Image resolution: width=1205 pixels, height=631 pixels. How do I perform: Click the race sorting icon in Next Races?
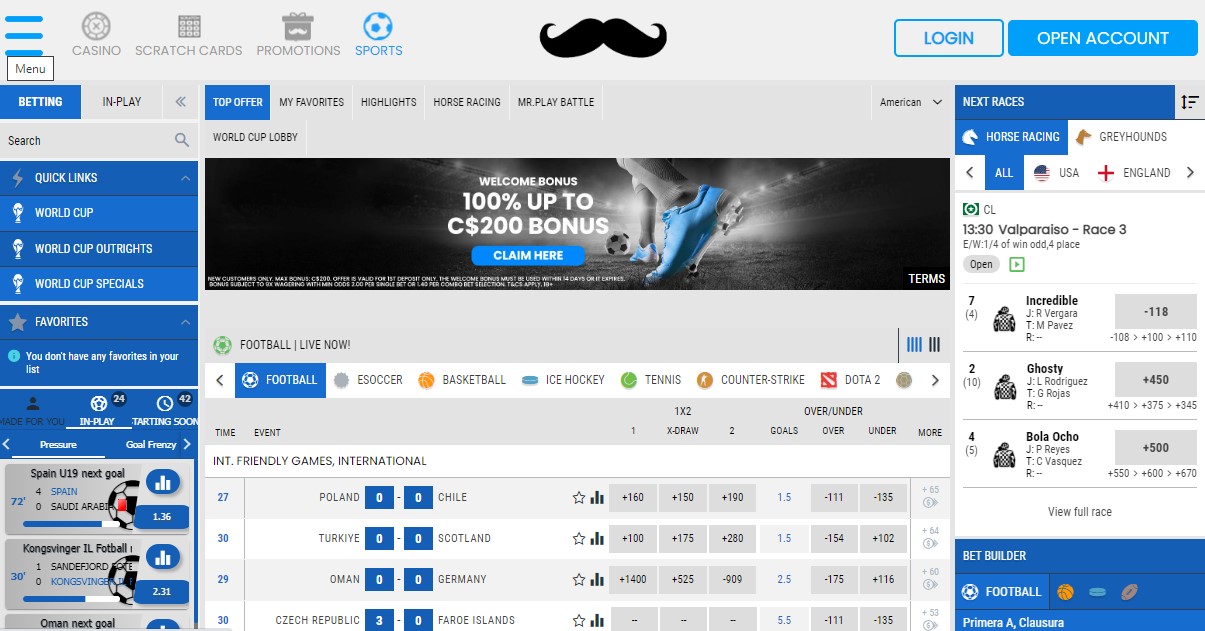point(1189,102)
